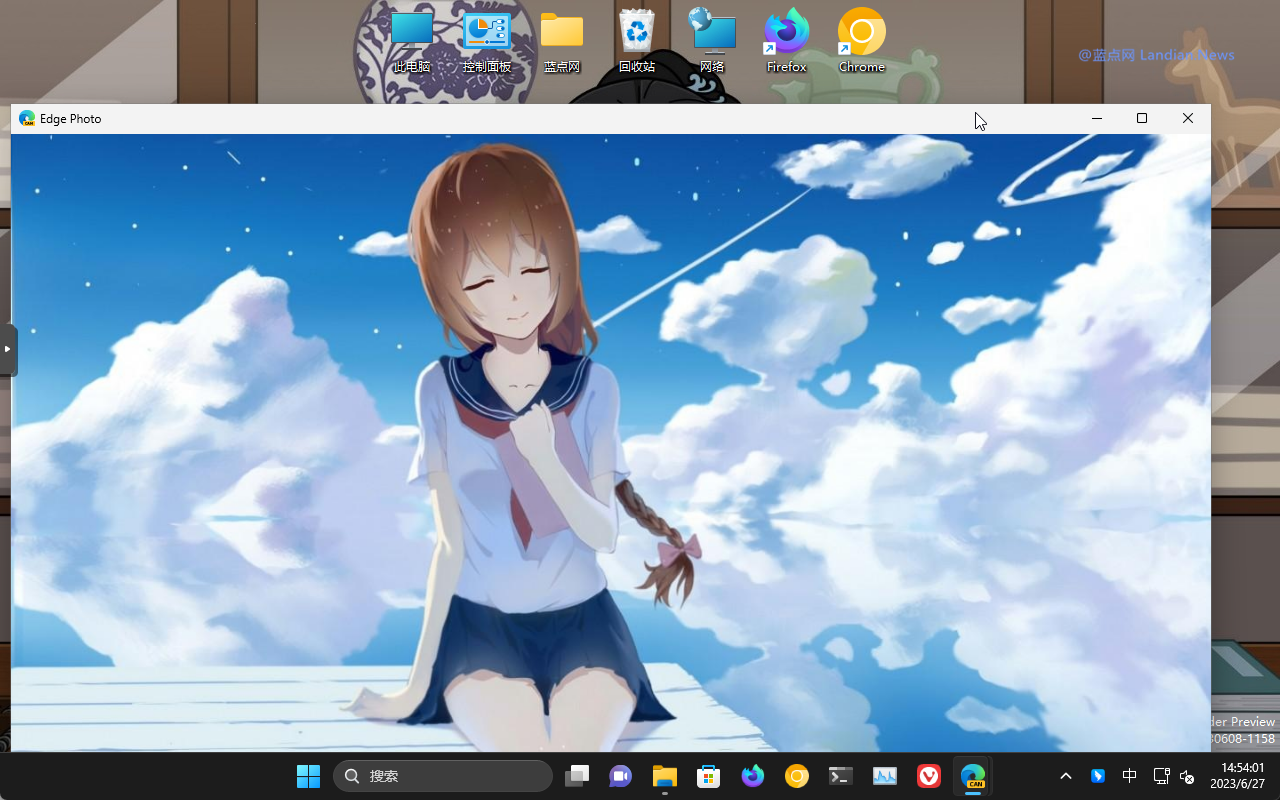Viewport: 1280px width, 800px height.
Task: Show hidden tray icons chevron
Action: tap(1066, 776)
